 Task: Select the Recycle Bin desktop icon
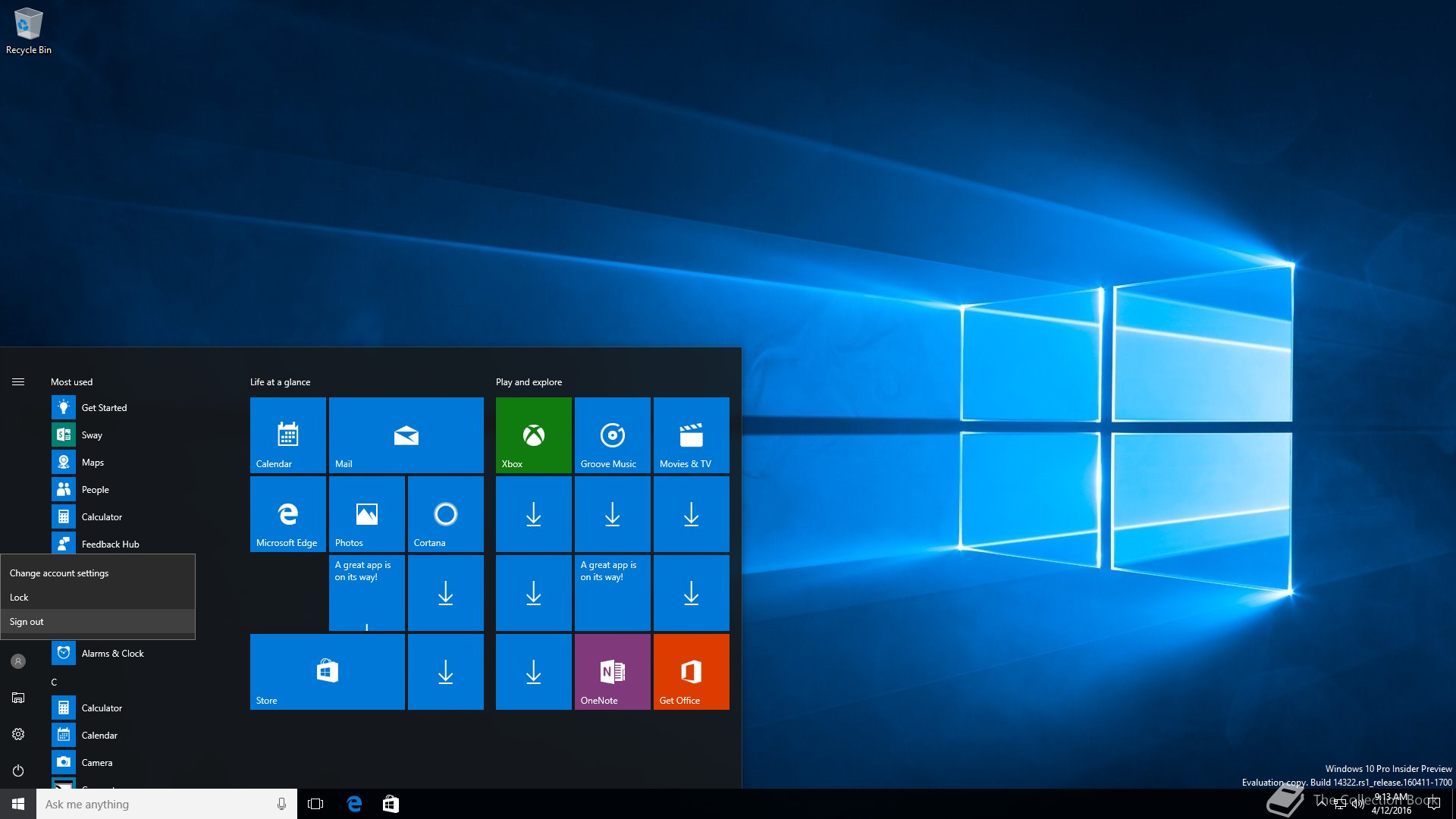(x=29, y=31)
